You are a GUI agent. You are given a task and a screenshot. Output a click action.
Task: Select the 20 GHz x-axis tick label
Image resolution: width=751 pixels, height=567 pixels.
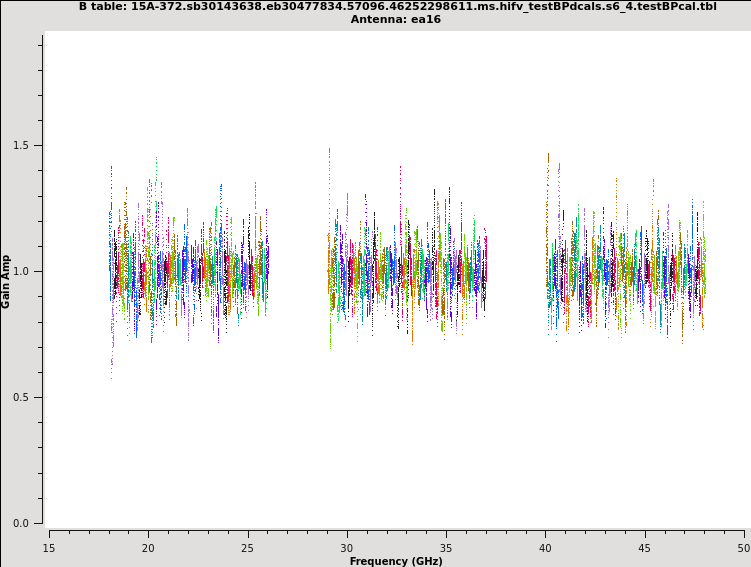pos(148,547)
